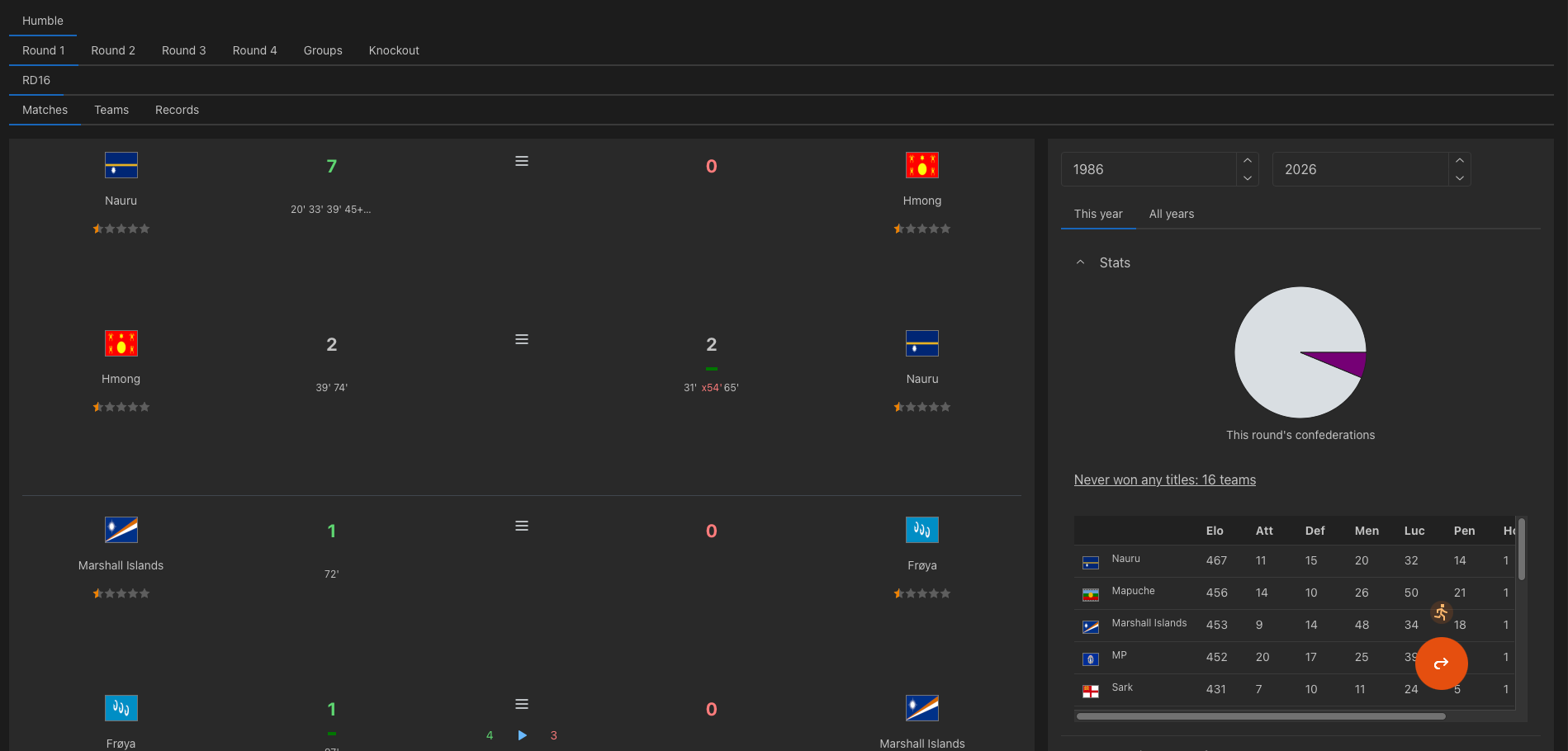Viewport: 1568px width, 751px height.
Task: Click star rating under Frøya third match
Action: [x=922, y=593]
